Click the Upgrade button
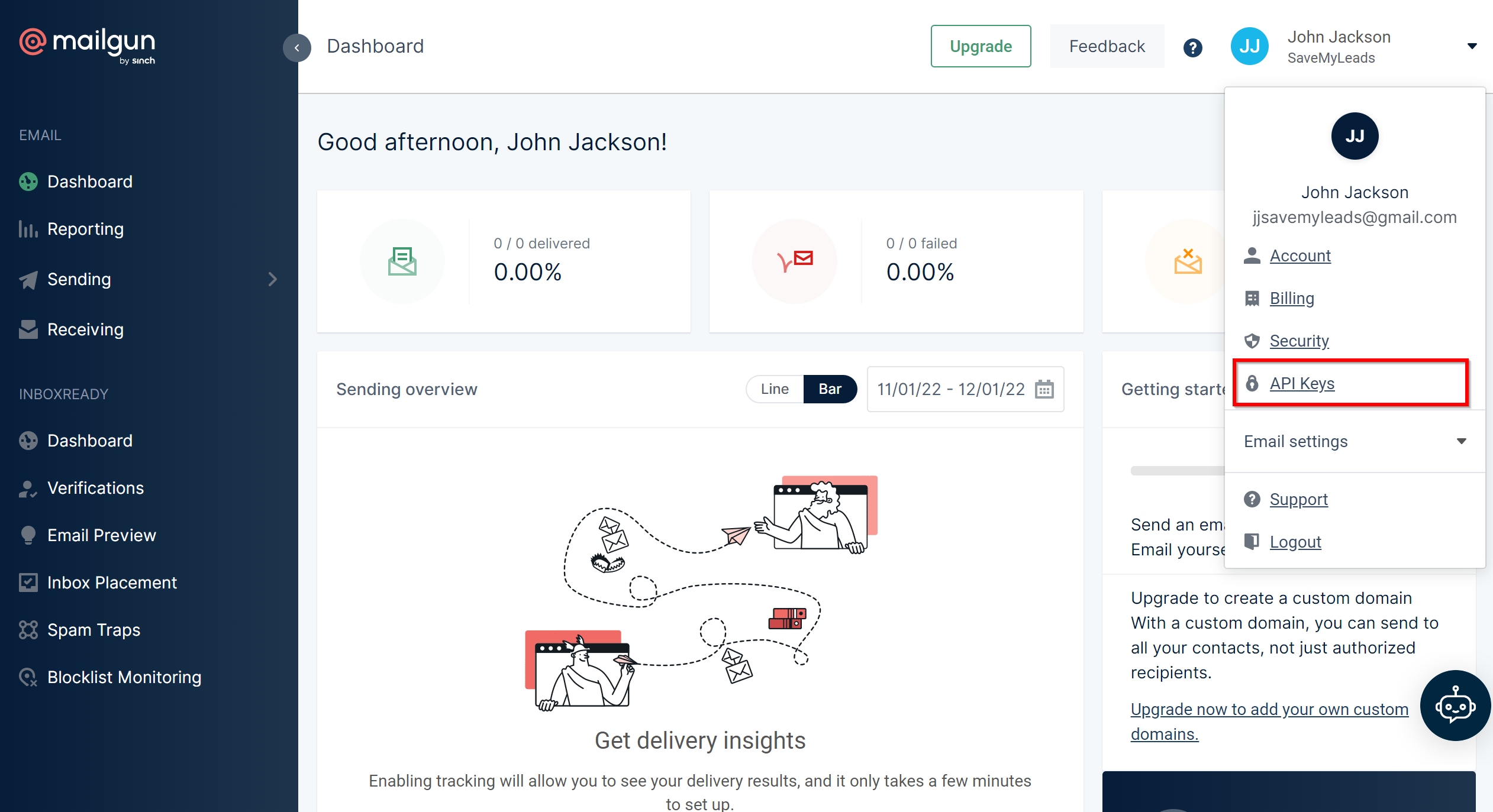 [981, 46]
